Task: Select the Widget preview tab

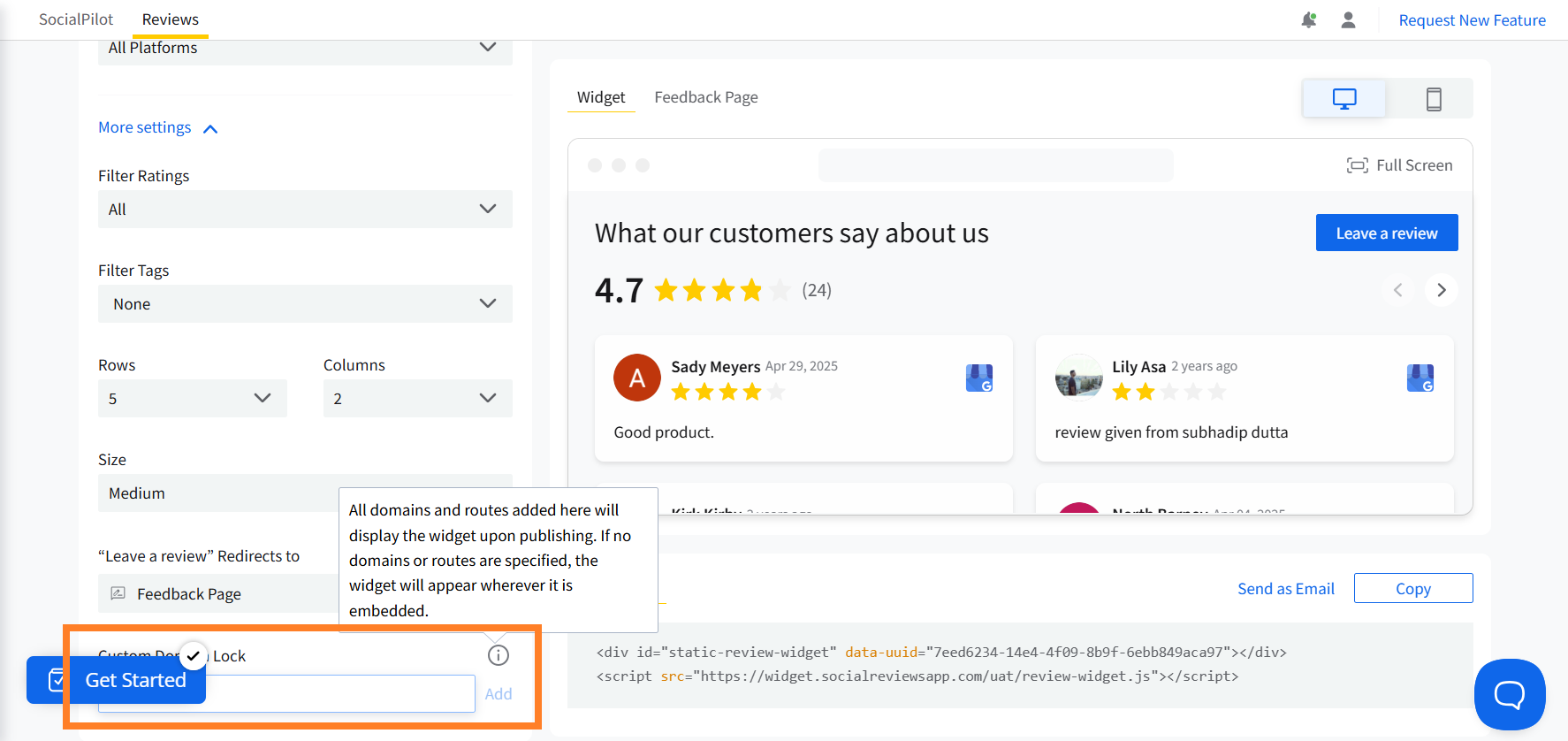Action: point(601,97)
